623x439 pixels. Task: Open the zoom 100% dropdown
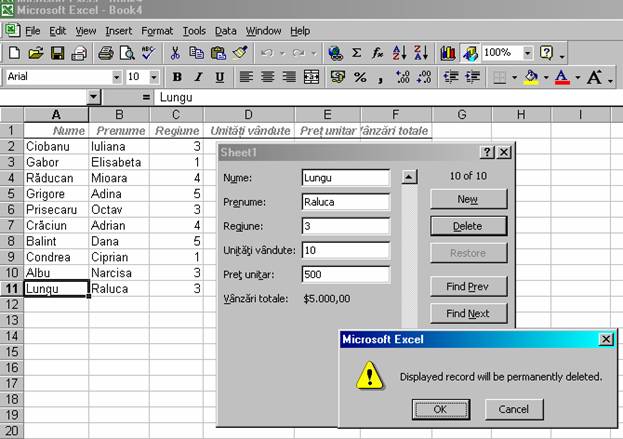click(x=526, y=53)
